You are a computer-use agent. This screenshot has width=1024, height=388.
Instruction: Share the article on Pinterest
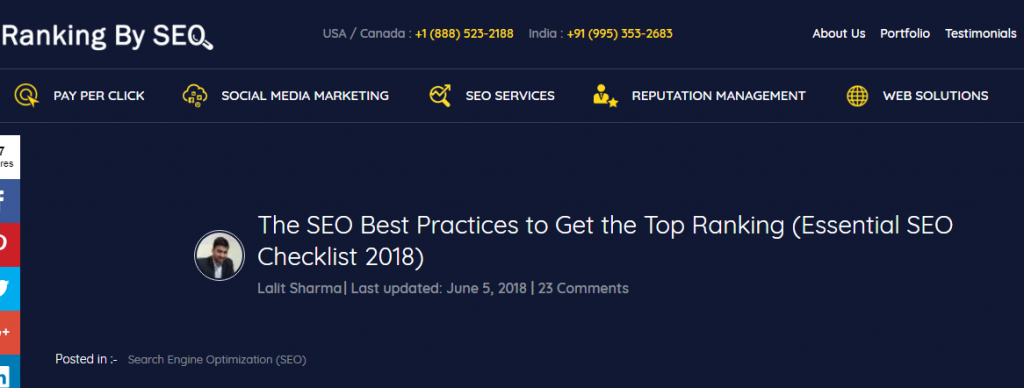coord(10,245)
